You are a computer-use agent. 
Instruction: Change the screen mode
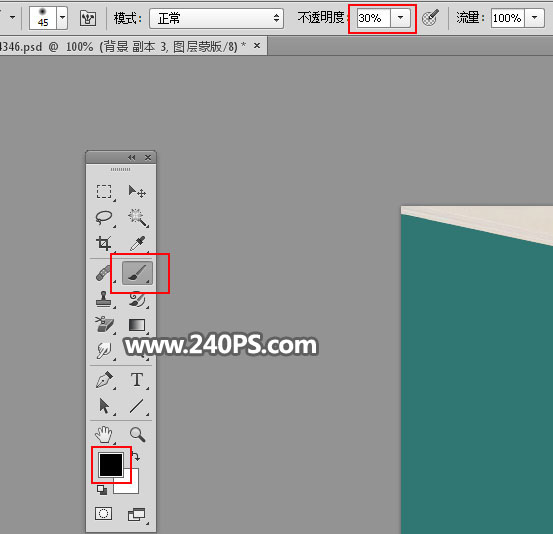(136, 515)
